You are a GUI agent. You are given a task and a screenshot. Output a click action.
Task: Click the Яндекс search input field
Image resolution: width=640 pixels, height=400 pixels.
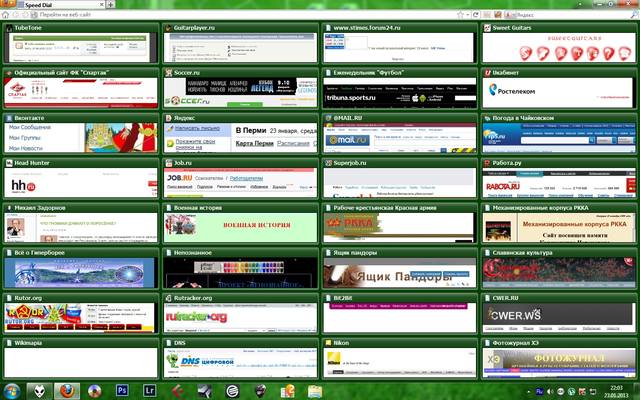(560, 17)
